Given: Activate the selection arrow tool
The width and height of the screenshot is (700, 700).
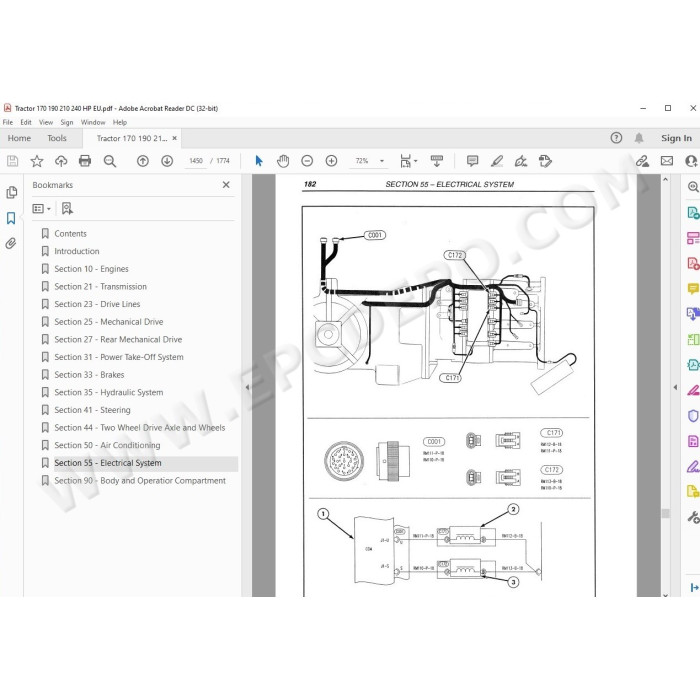Looking at the screenshot, I should (x=259, y=161).
